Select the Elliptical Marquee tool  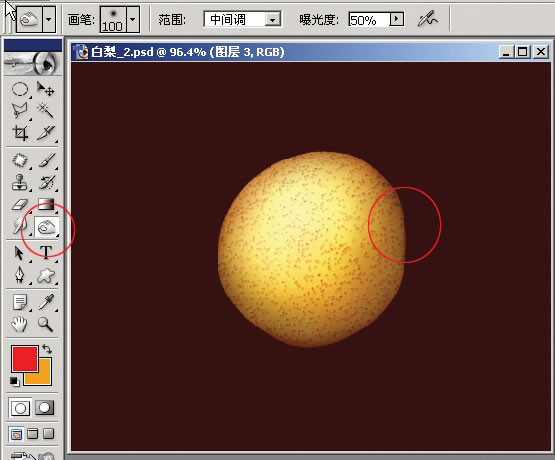20,89
